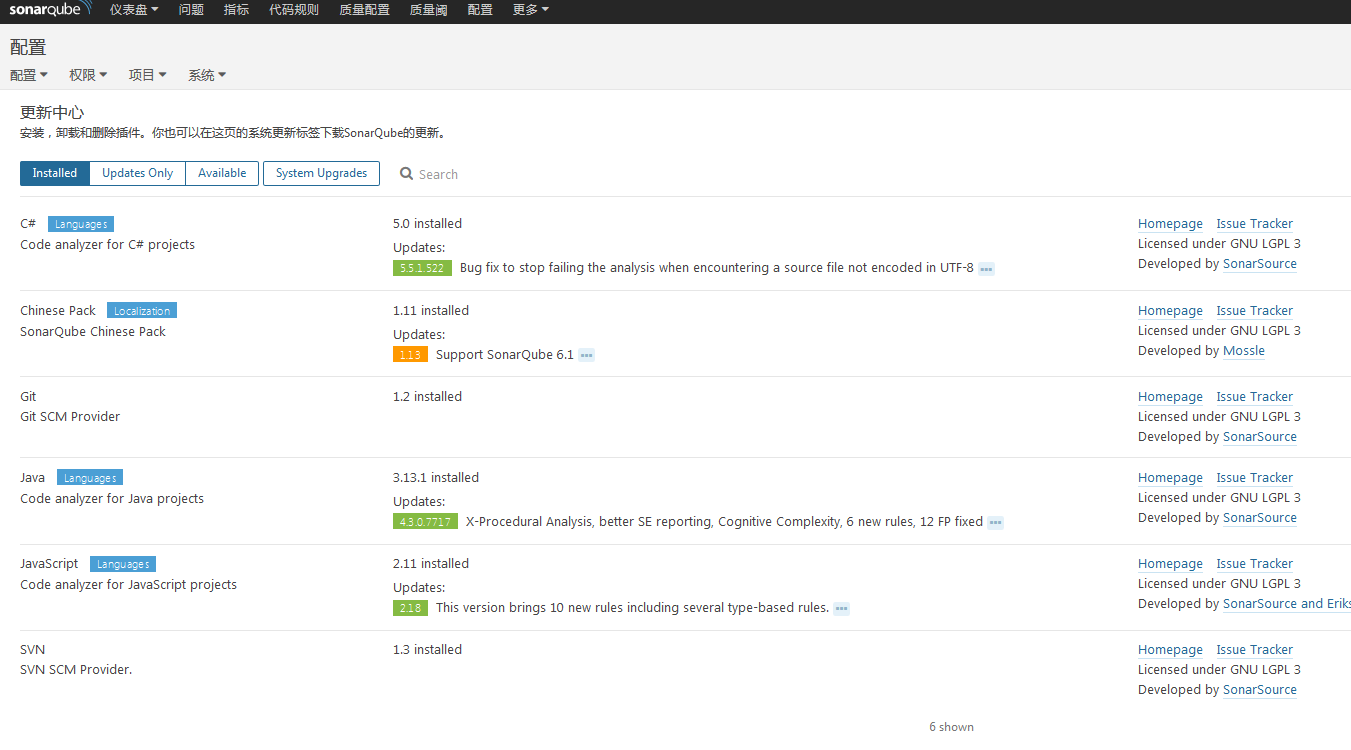Select the Available filter
This screenshot has width=1351, height=750.
[x=222, y=173]
